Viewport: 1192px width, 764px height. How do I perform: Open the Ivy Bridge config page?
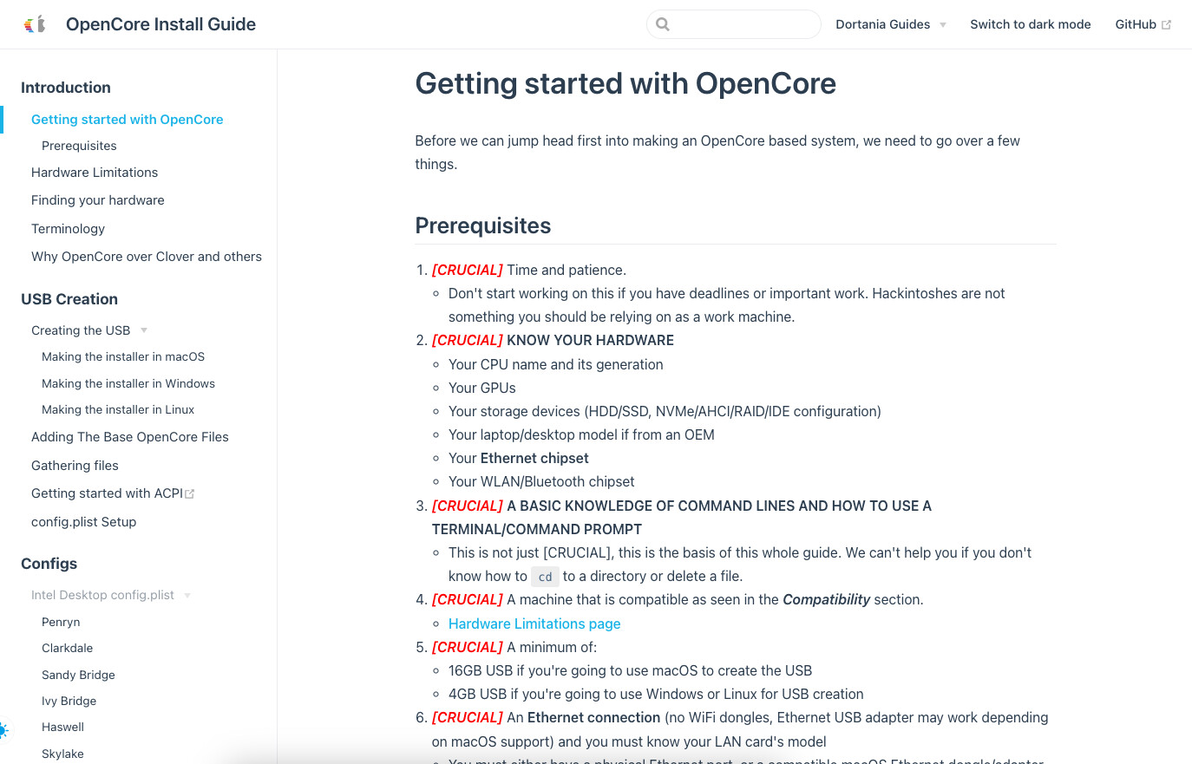click(x=69, y=701)
